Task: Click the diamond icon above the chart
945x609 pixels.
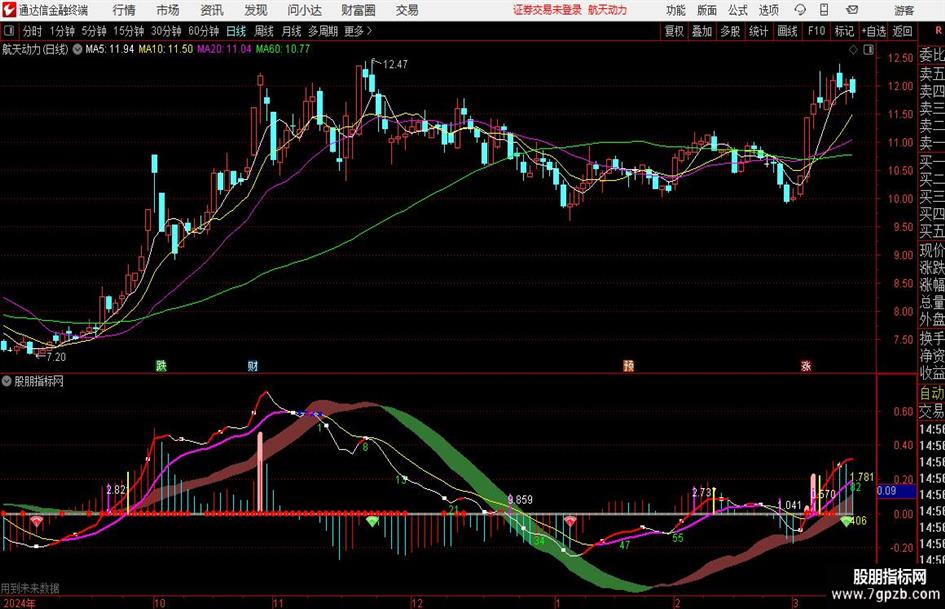Action: point(853,50)
